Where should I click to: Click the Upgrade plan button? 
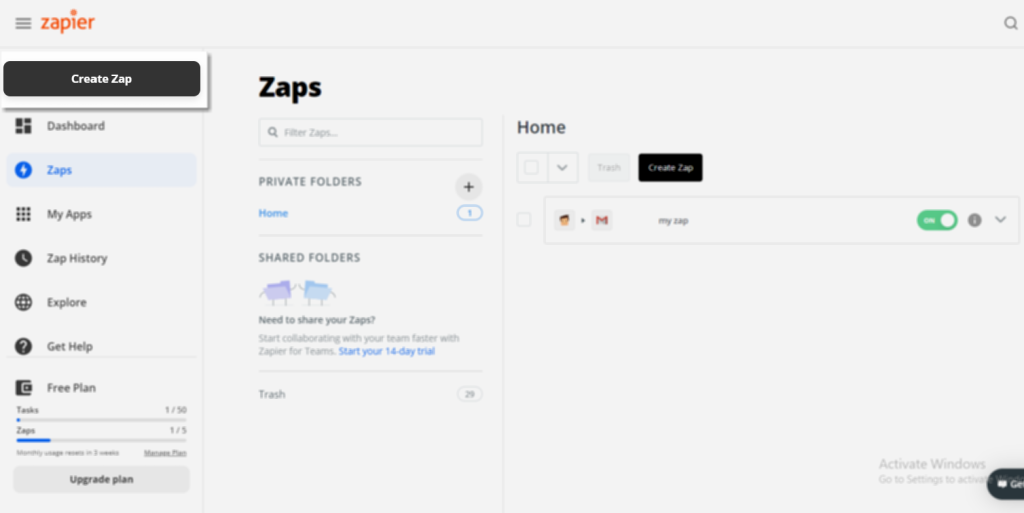[101, 479]
